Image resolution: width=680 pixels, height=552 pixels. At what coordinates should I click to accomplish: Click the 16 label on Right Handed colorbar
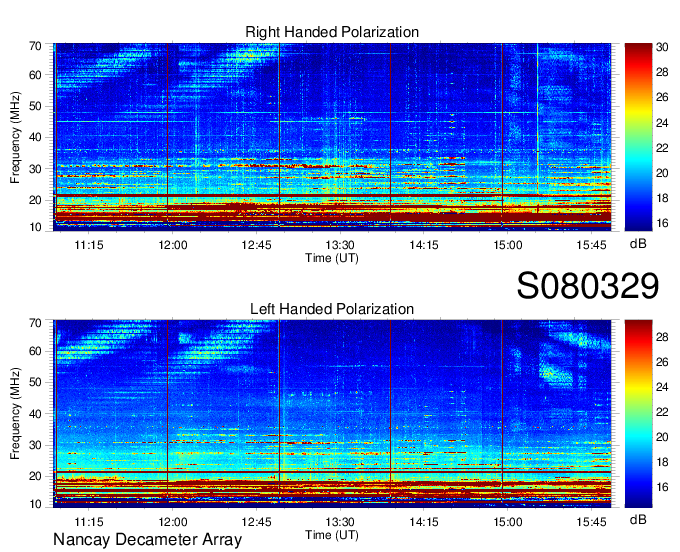coord(662,223)
